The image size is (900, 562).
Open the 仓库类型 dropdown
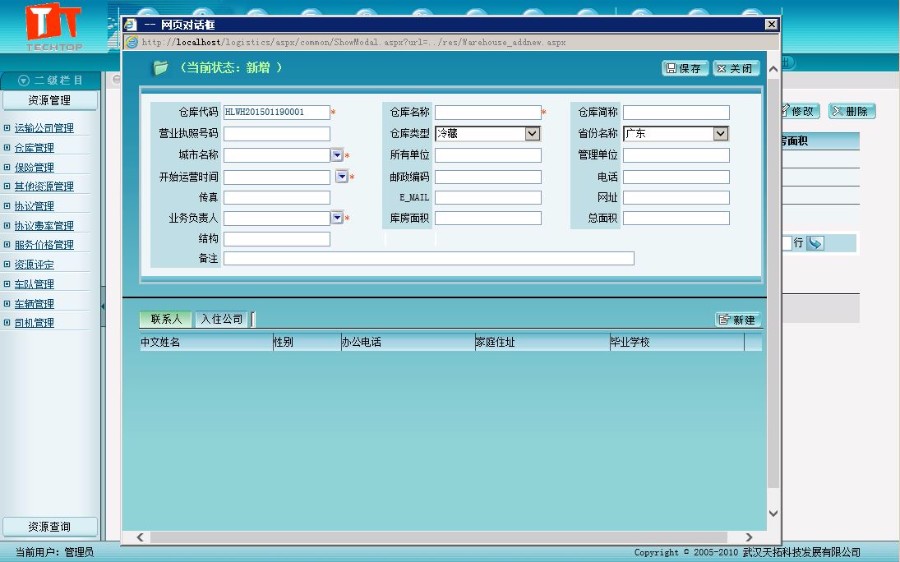533,134
